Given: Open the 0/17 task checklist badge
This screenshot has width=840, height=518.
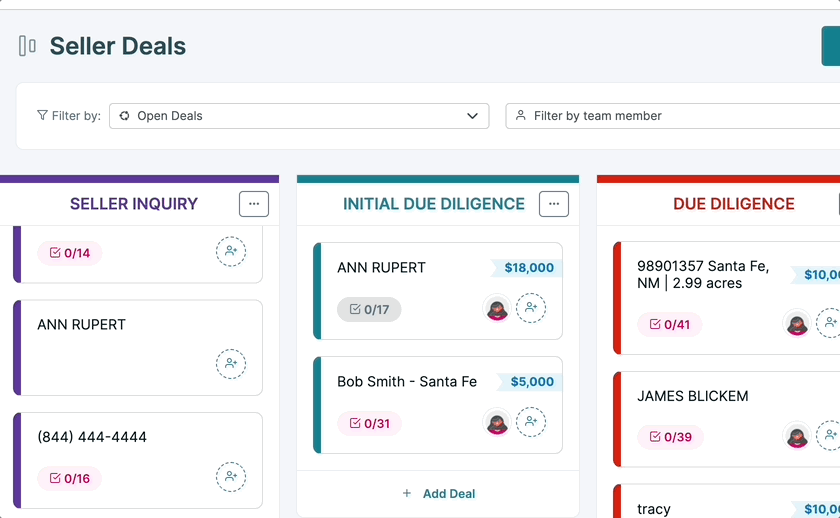Looking at the screenshot, I should tap(369, 310).
